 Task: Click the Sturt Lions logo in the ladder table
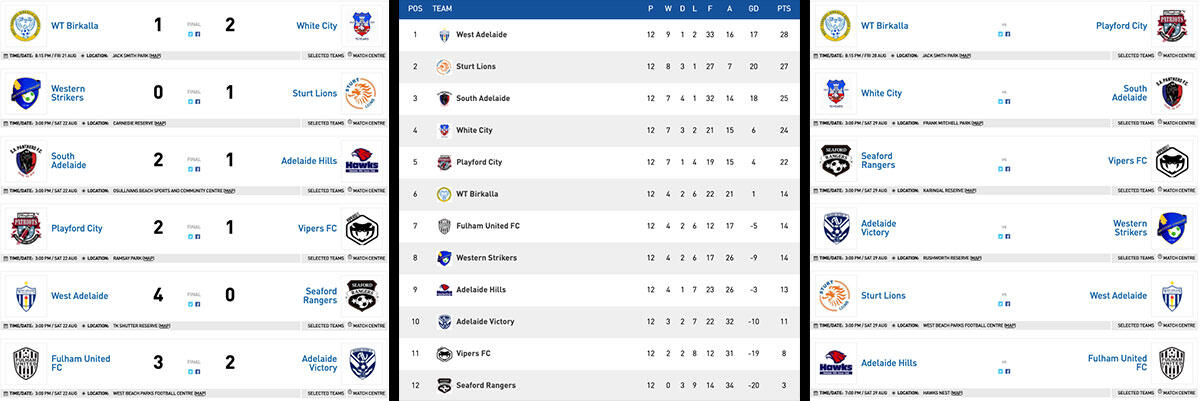point(444,66)
